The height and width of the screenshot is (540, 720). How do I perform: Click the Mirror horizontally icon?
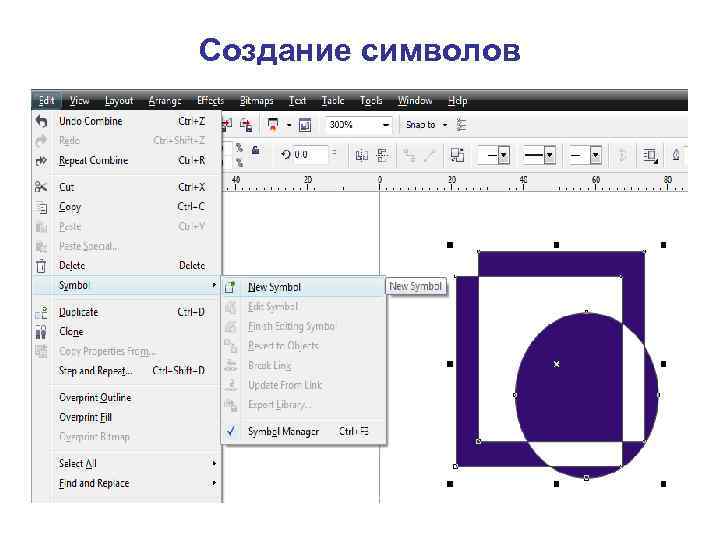pyautogui.click(x=362, y=156)
